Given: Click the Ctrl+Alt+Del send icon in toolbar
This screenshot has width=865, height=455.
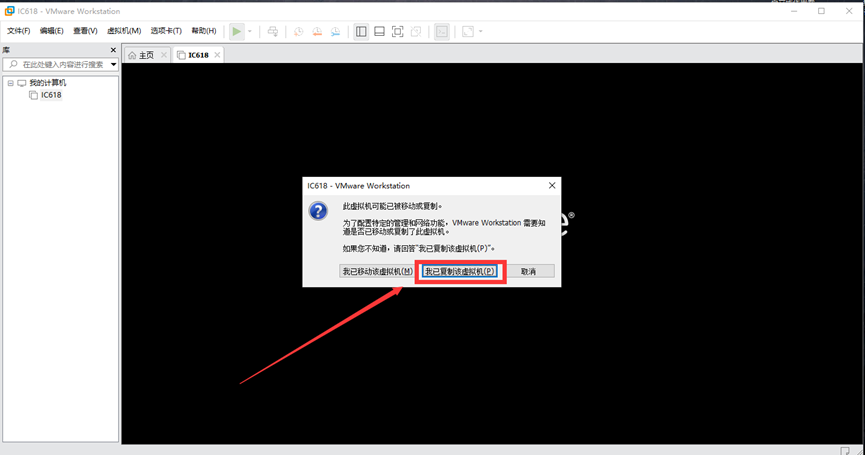Looking at the screenshot, I should pyautogui.click(x=272, y=31).
